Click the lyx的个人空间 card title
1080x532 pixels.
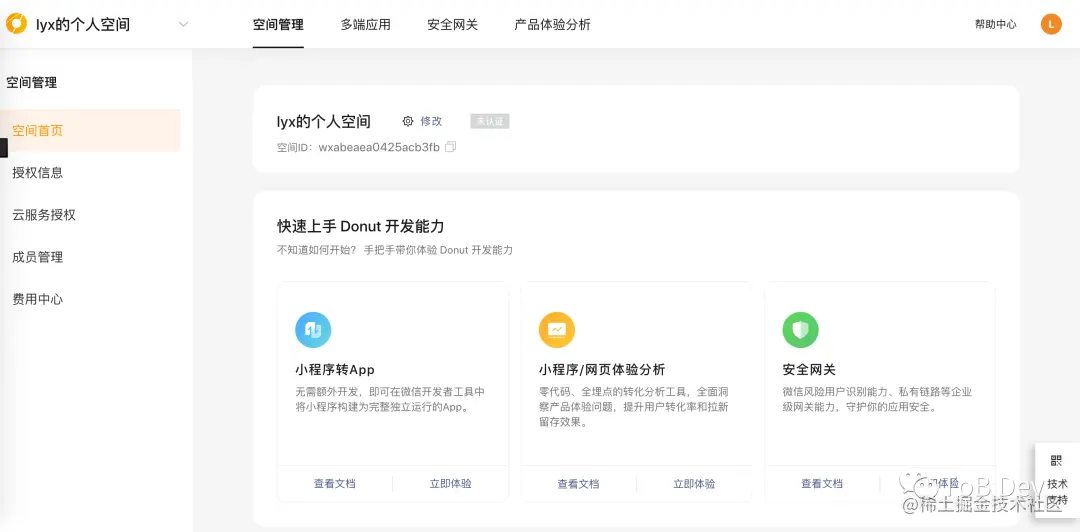point(324,122)
